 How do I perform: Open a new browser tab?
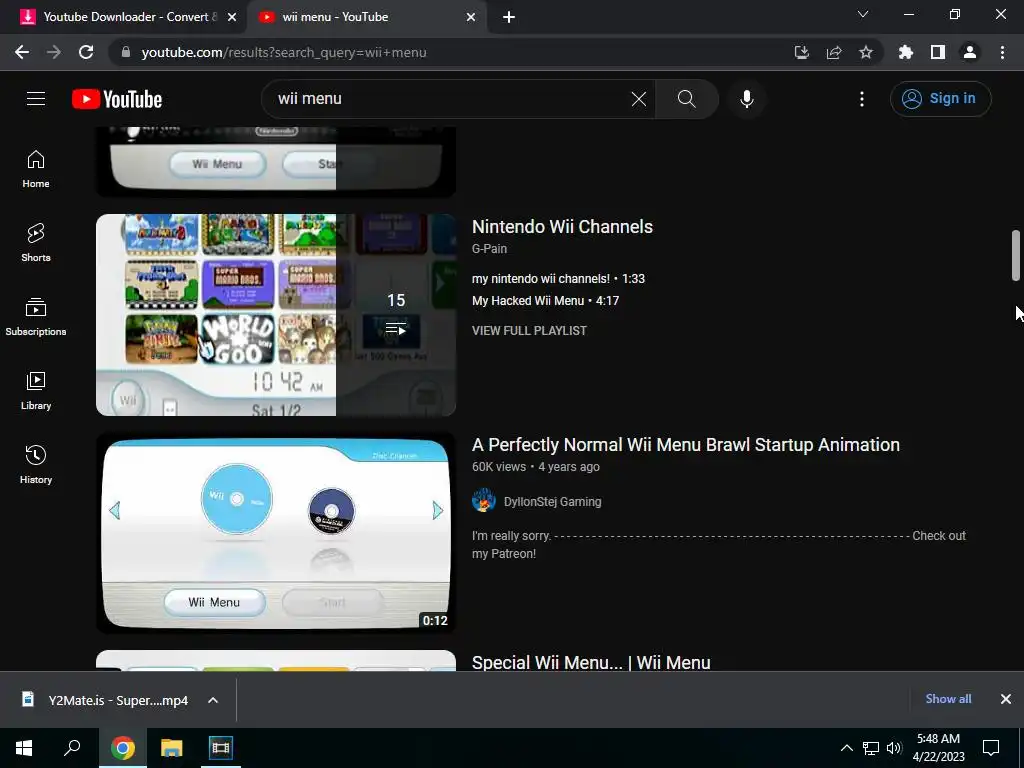coord(509,17)
